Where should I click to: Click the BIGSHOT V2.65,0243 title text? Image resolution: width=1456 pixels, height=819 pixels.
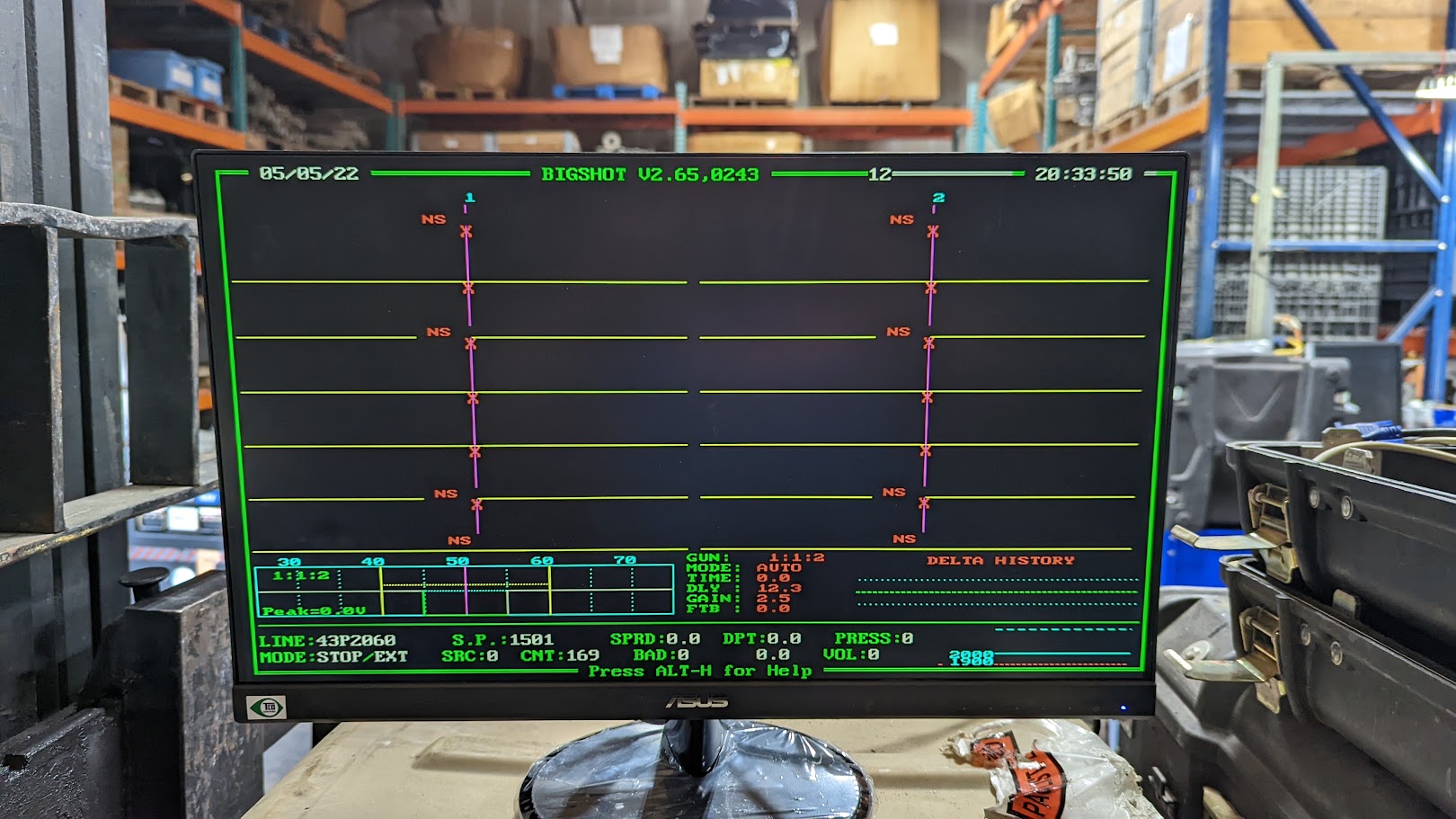click(x=650, y=174)
